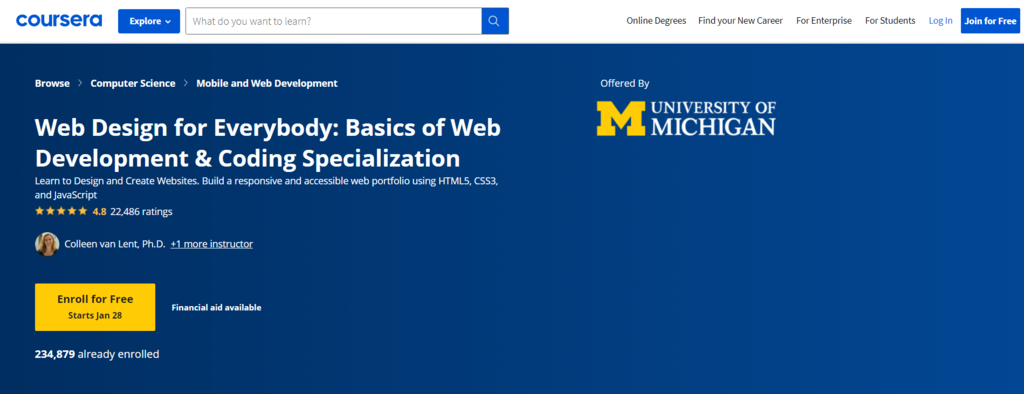
Task: Open the For Students page
Action: (890, 21)
